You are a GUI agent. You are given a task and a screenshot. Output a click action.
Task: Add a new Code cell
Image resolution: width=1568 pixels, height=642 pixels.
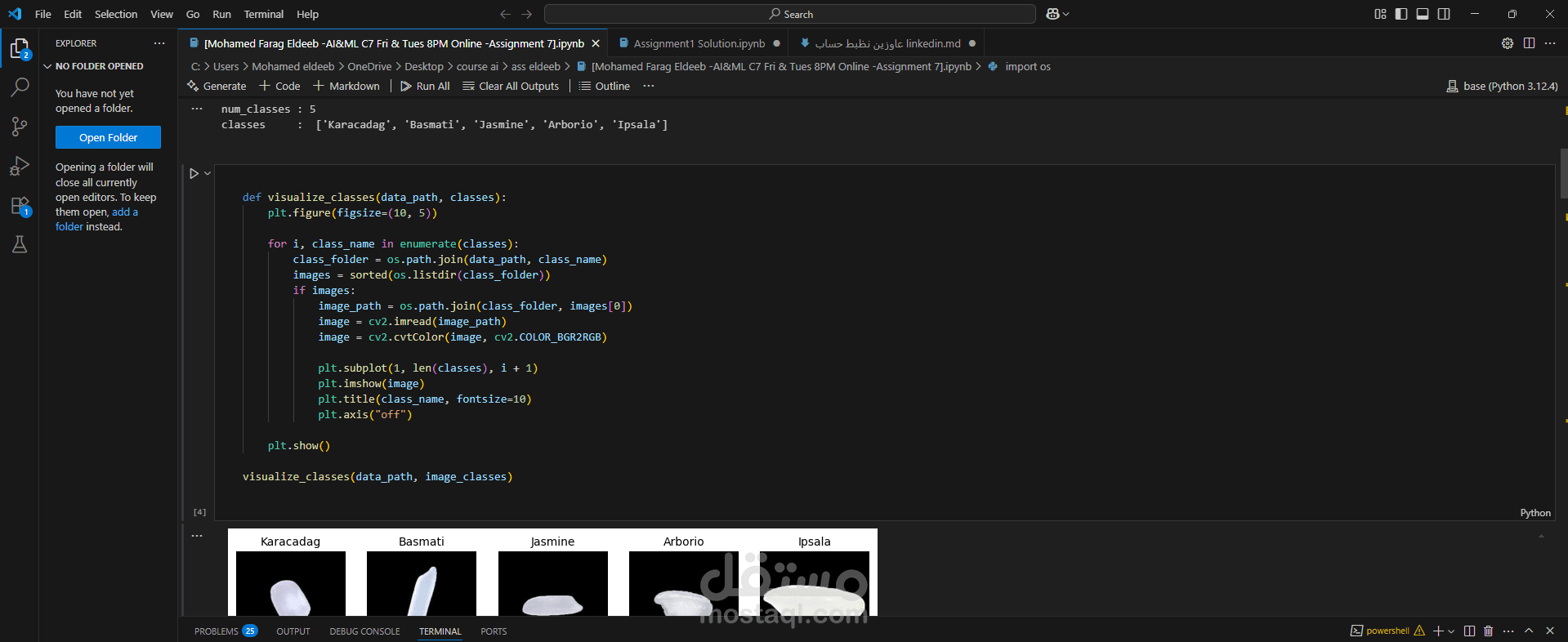tap(279, 86)
